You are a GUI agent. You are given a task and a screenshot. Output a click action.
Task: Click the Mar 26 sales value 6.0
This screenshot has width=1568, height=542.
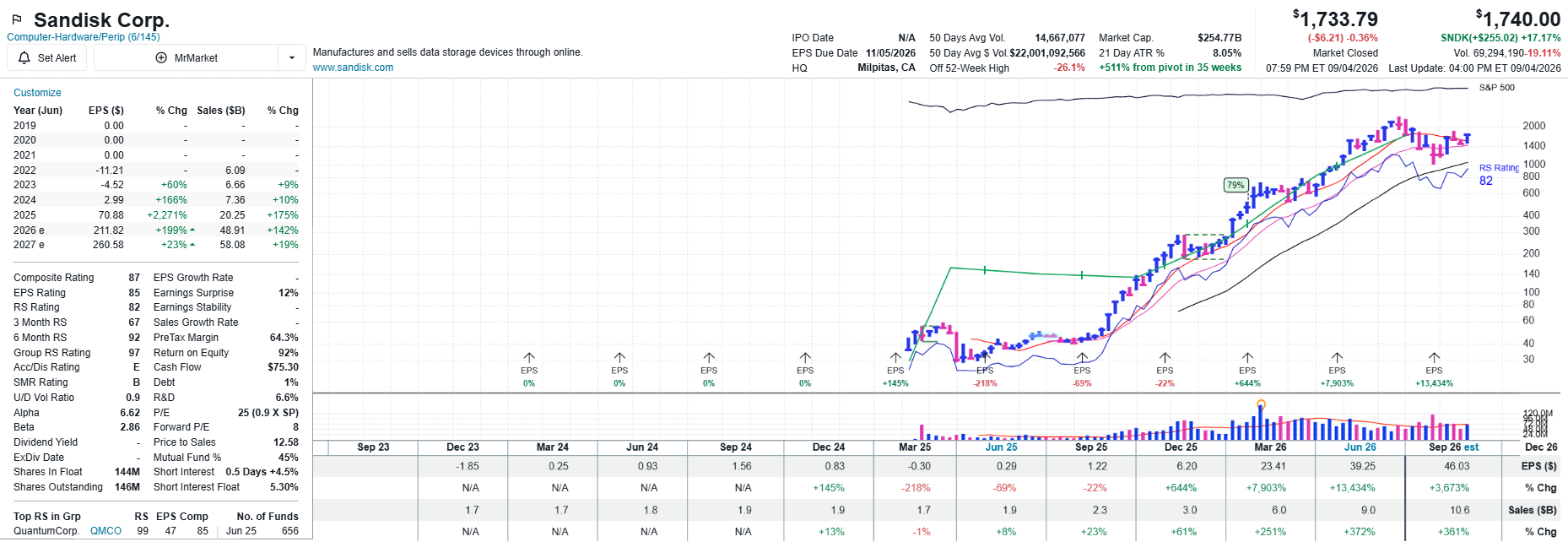[x=1279, y=510]
